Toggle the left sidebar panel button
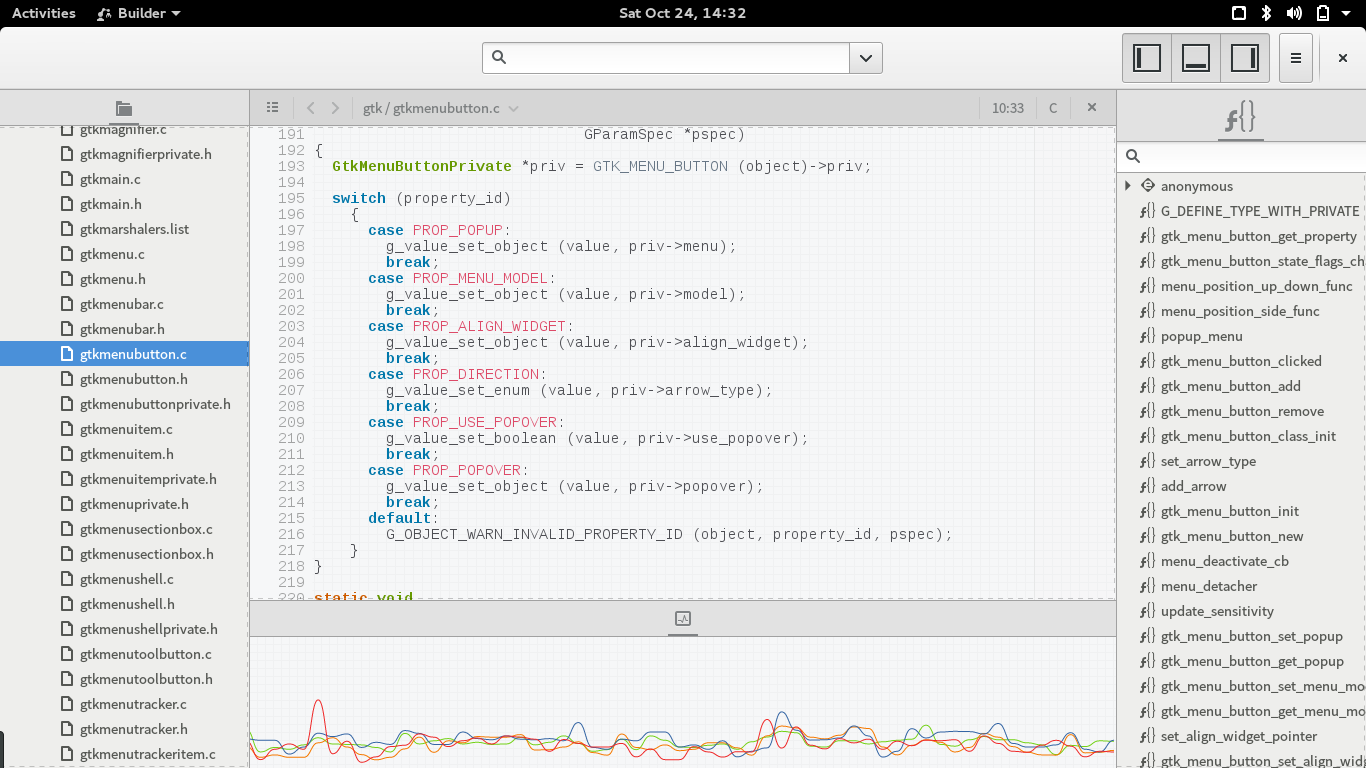 [x=1147, y=58]
